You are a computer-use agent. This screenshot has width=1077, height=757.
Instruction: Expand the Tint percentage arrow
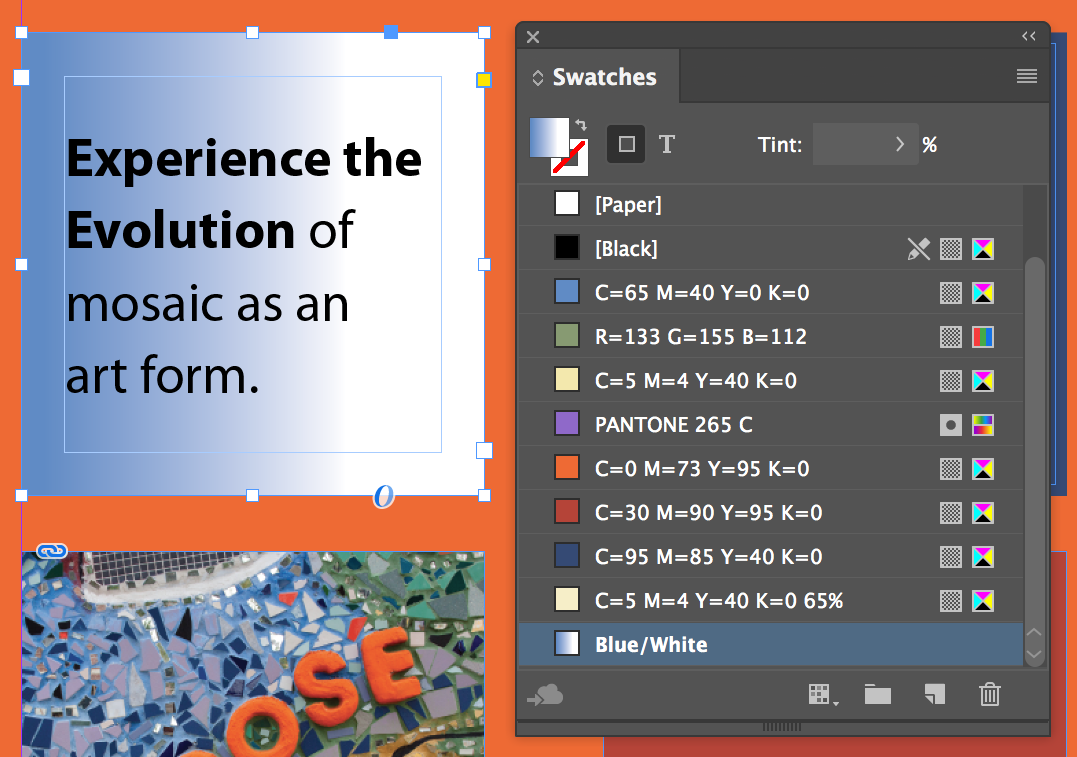pyautogui.click(x=900, y=144)
